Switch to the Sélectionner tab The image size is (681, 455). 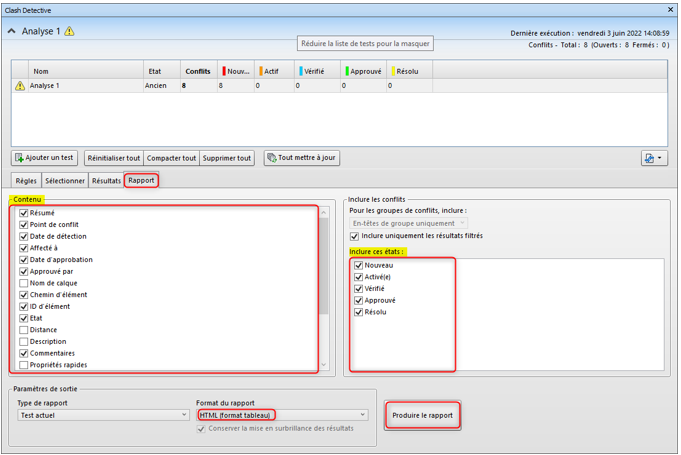click(64, 180)
